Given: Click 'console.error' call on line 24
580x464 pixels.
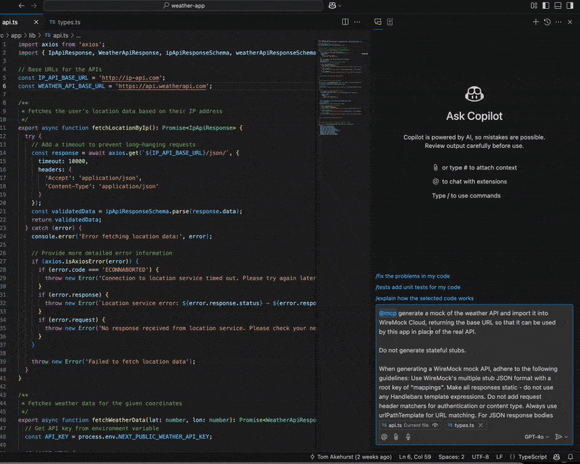Looking at the screenshot, I should pyautogui.click(x=53, y=237).
